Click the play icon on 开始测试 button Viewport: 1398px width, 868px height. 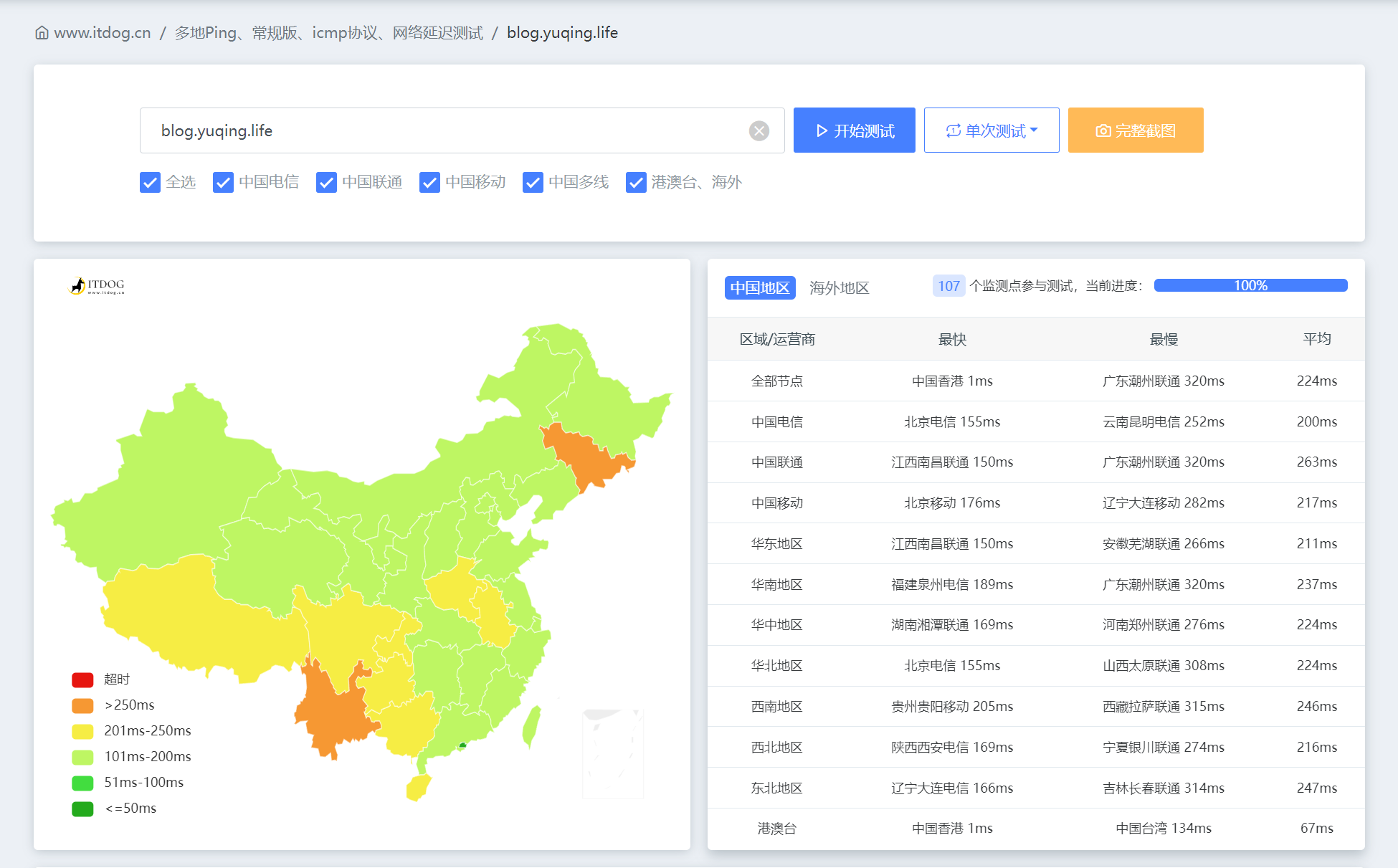(x=821, y=130)
